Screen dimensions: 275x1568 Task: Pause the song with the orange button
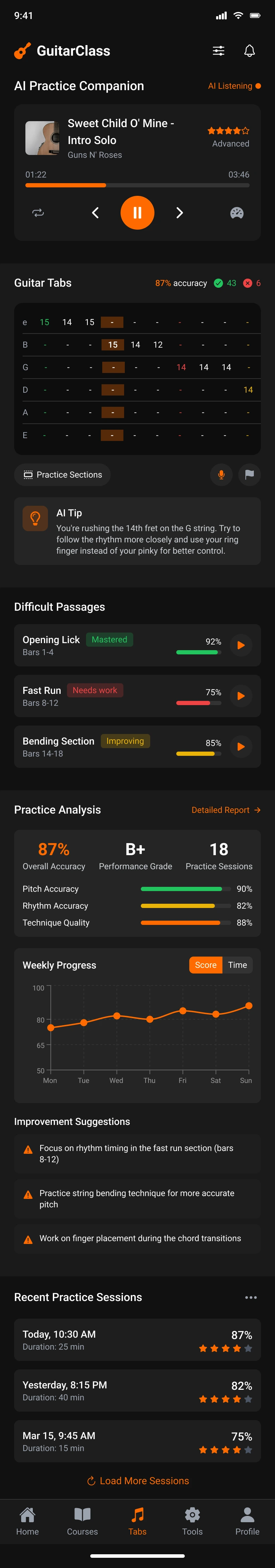pos(137,212)
